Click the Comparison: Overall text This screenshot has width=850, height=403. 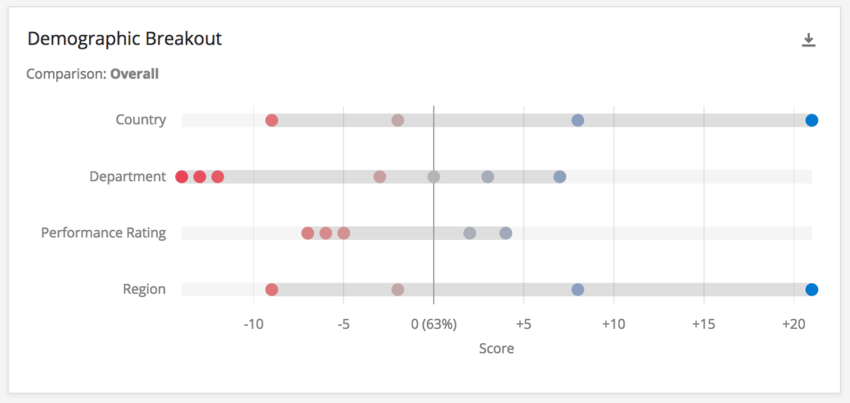tap(92, 73)
